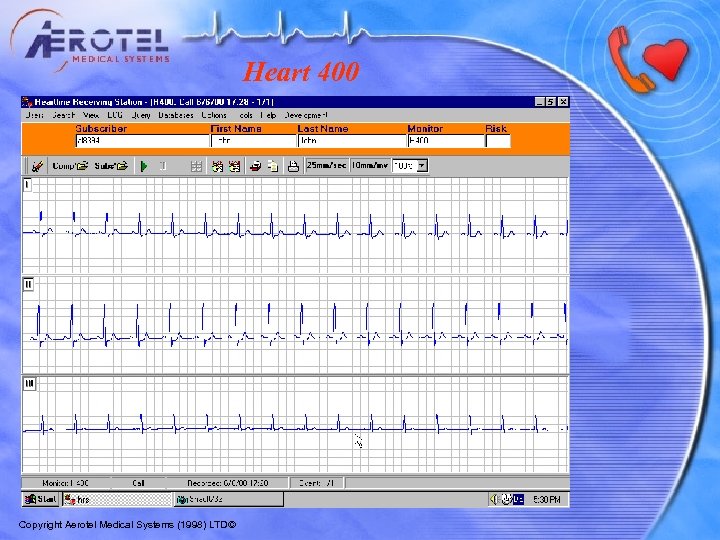Click the Subs open-folder button
The width and height of the screenshot is (720, 540).
111,166
